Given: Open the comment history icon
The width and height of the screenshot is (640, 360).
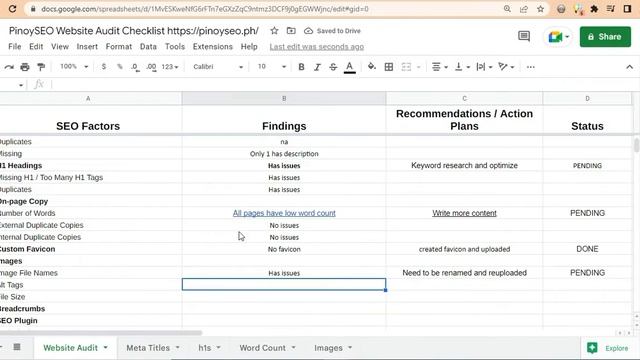Looking at the screenshot, I should [524, 36].
